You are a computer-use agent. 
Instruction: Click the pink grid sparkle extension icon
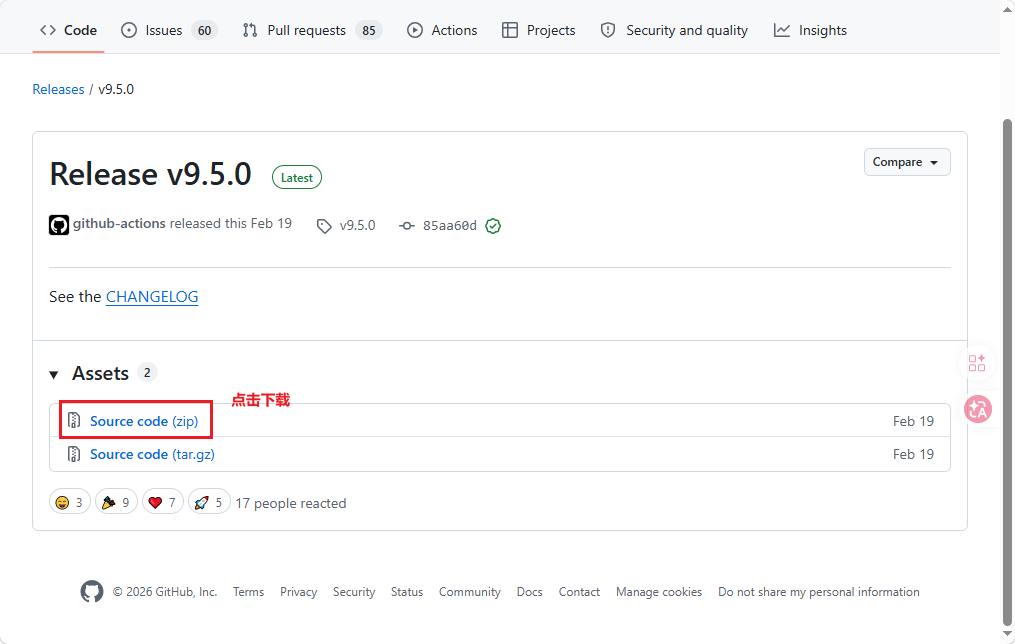pos(977,362)
